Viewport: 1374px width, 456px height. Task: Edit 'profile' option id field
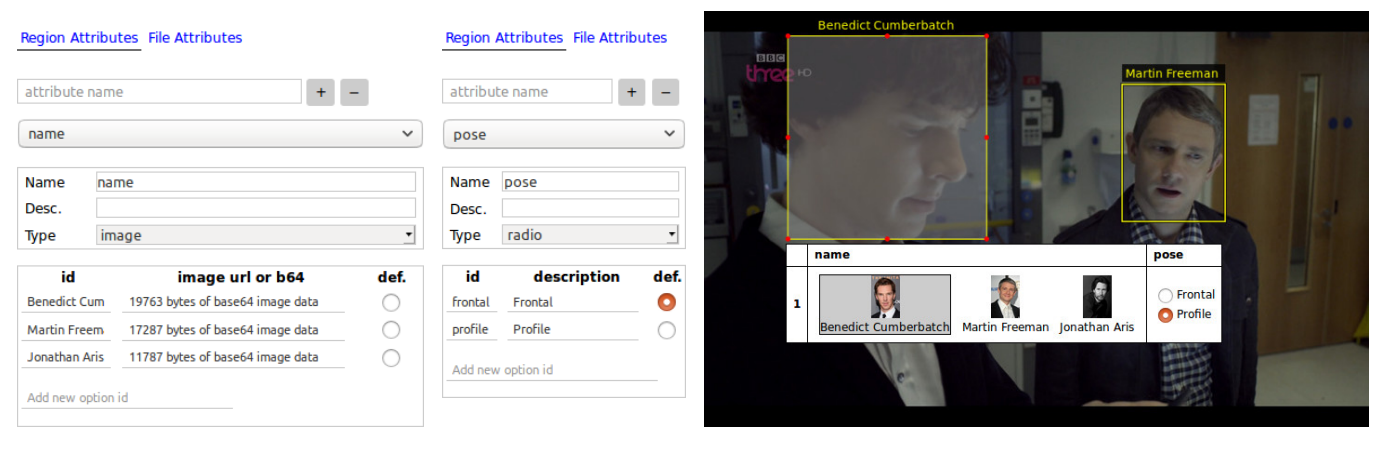tap(472, 330)
